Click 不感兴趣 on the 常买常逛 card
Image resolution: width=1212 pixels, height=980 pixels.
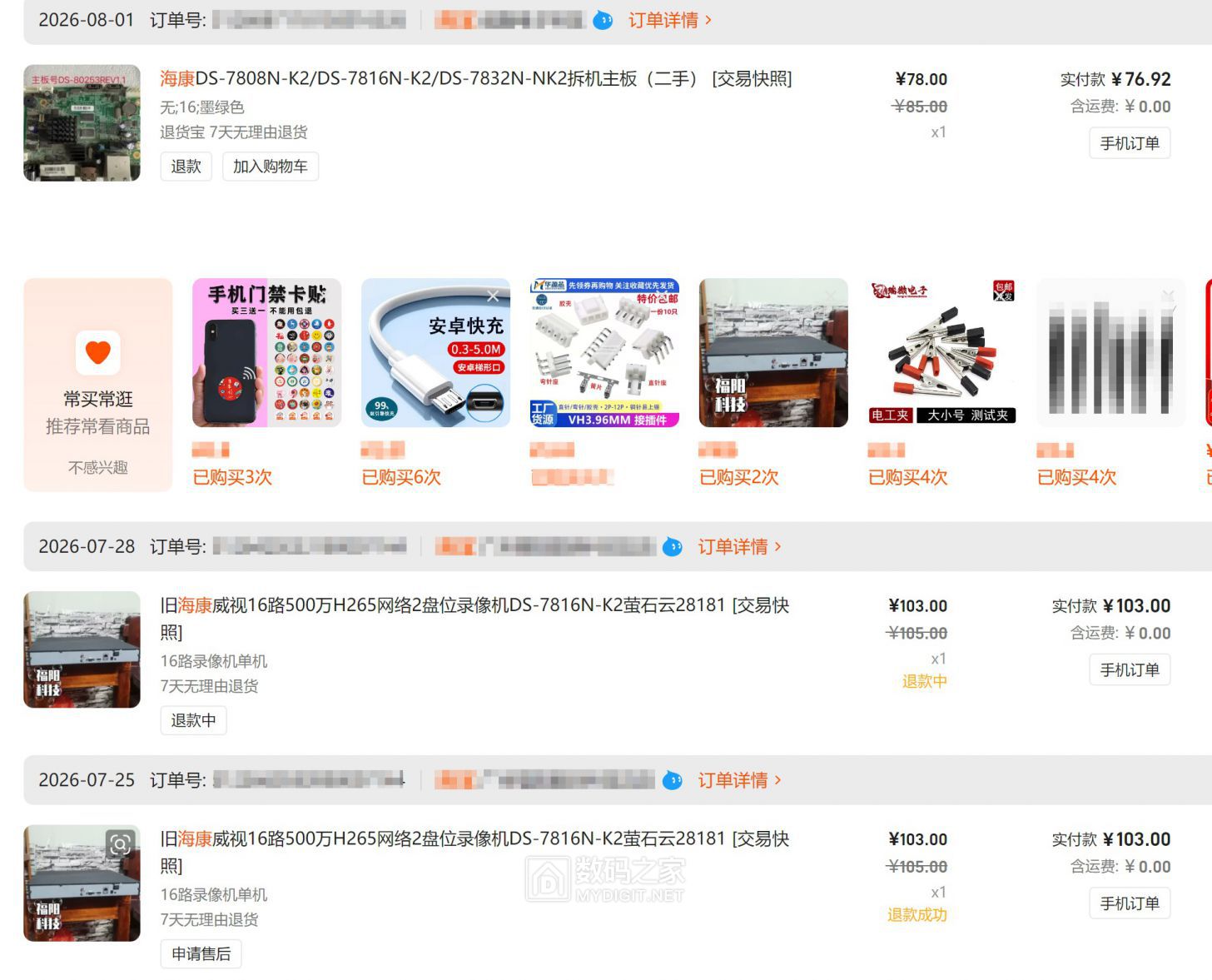pyautogui.click(x=98, y=467)
